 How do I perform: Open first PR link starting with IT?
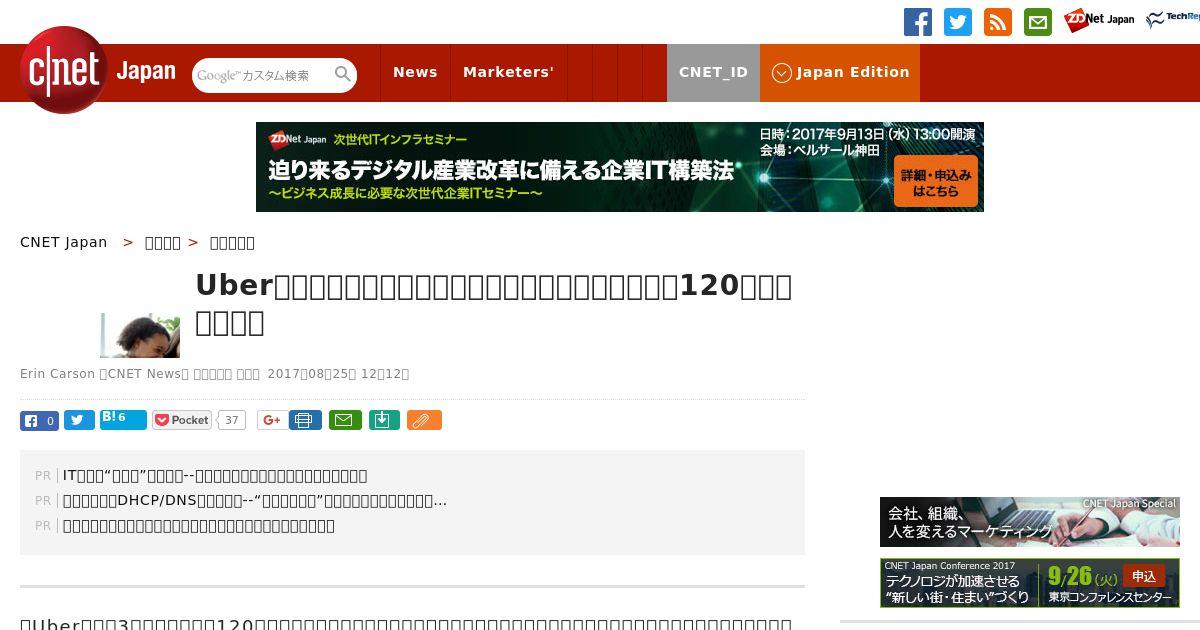pos(215,476)
